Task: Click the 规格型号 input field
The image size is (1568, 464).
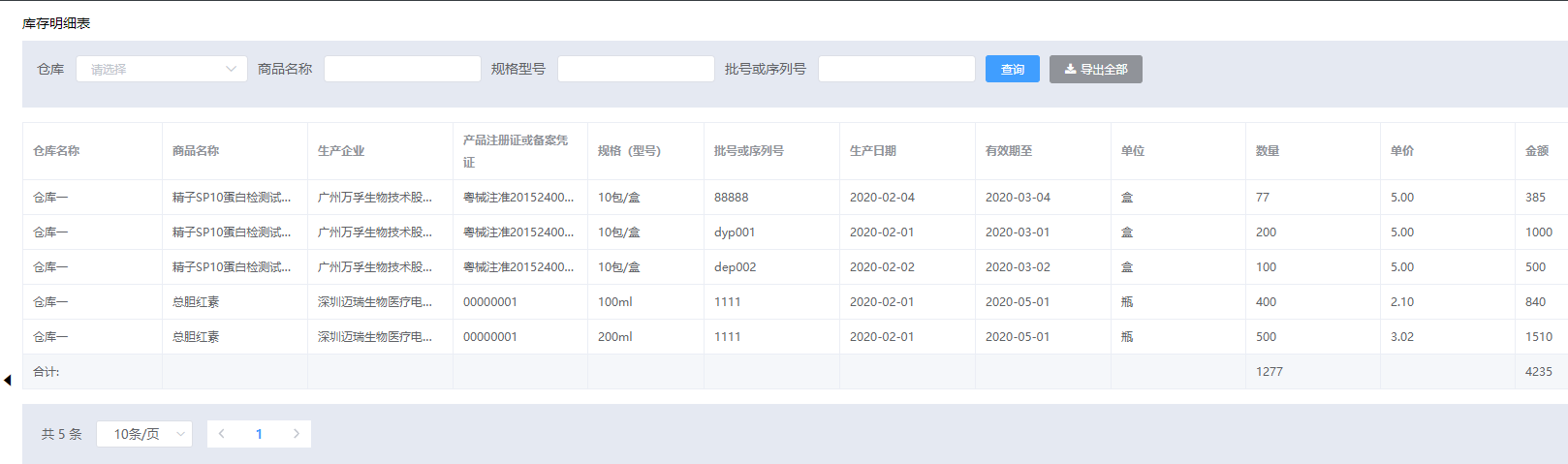Action: click(x=636, y=69)
